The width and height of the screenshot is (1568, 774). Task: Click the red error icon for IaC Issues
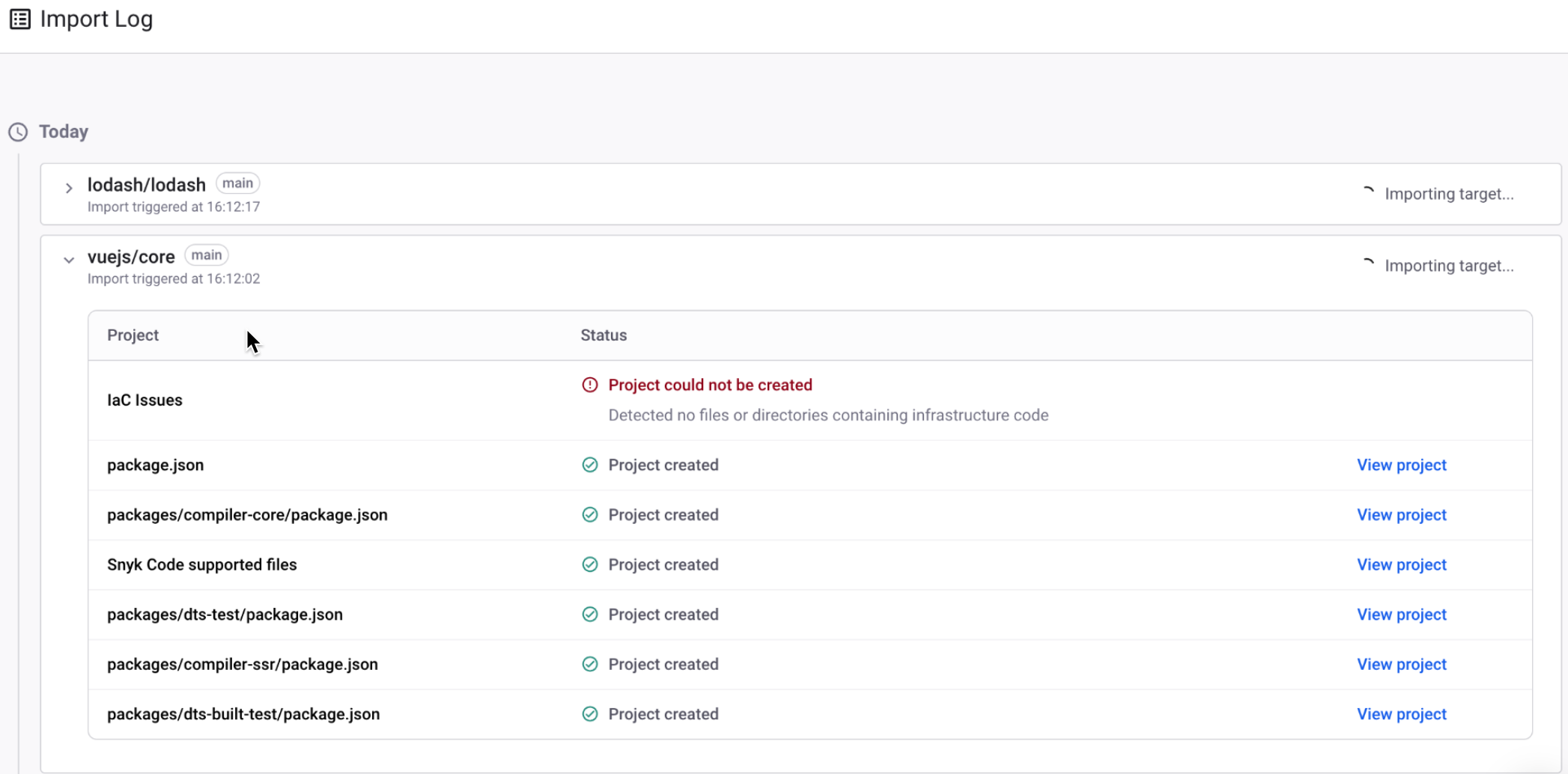pyautogui.click(x=590, y=385)
